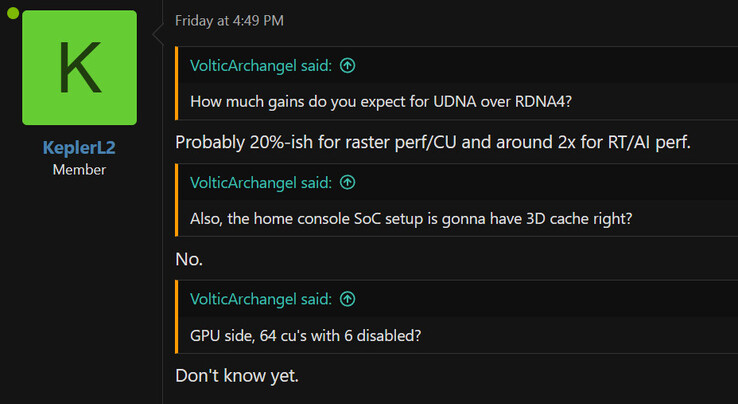Click the up-arrow icon in the 64 cu's quote

coord(348,298)
